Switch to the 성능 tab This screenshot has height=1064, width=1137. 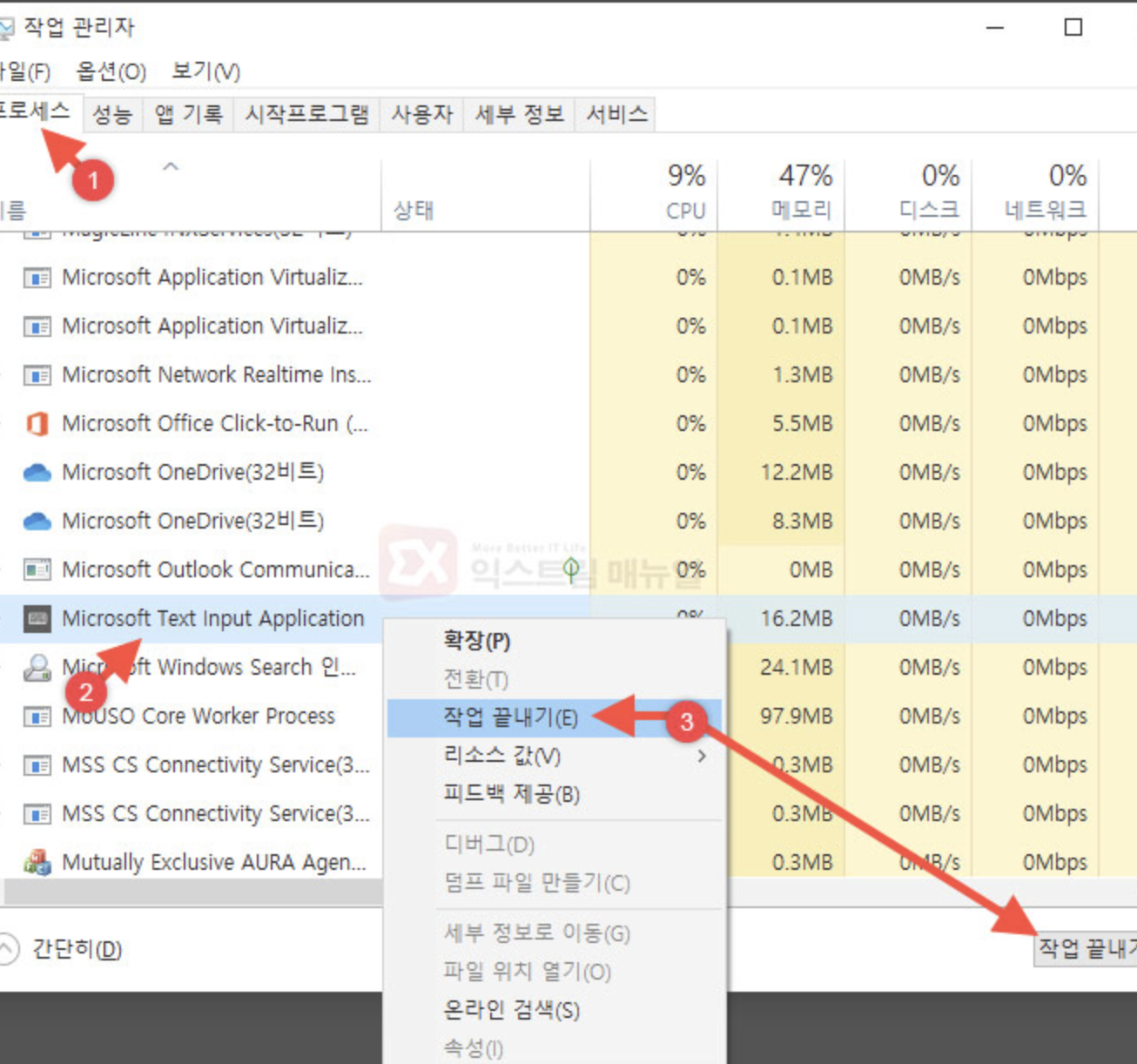[112, 114]
